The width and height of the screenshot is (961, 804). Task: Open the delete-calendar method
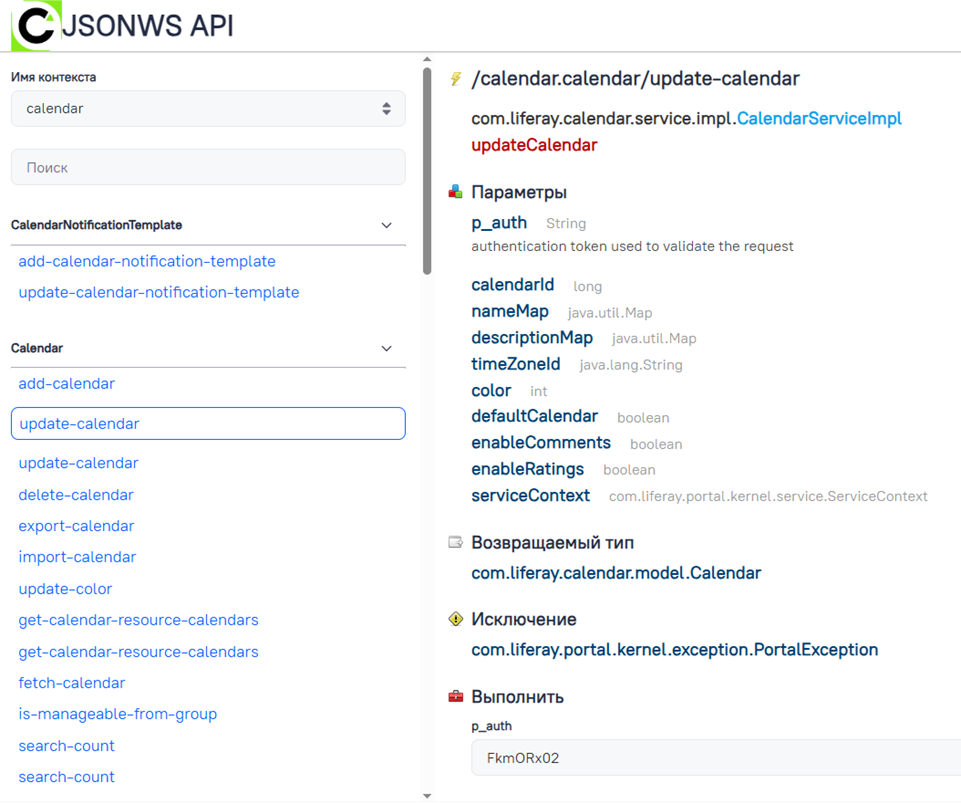[x=76, y=494]
